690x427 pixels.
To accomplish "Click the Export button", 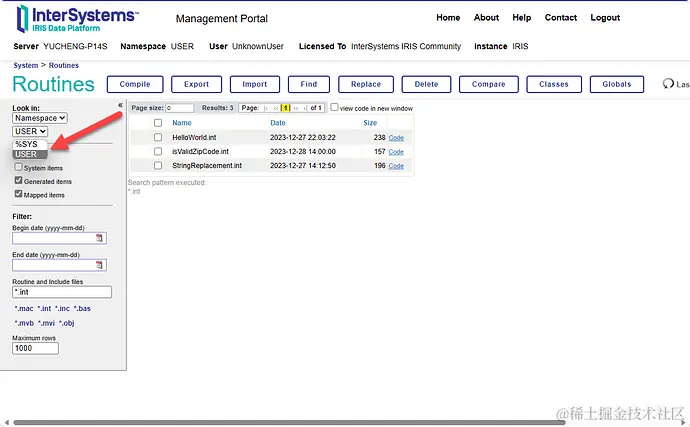I will click(196, 84).
